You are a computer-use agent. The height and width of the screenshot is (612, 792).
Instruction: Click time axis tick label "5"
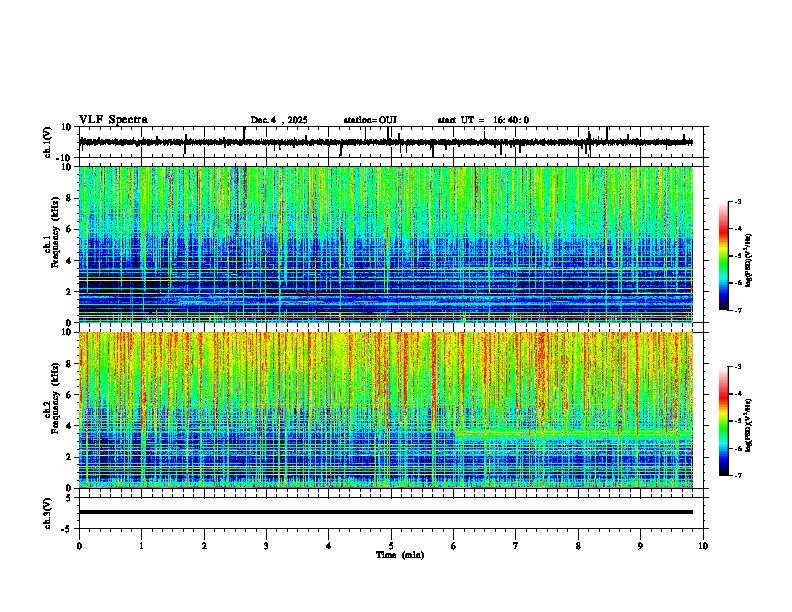pos(391,546)
